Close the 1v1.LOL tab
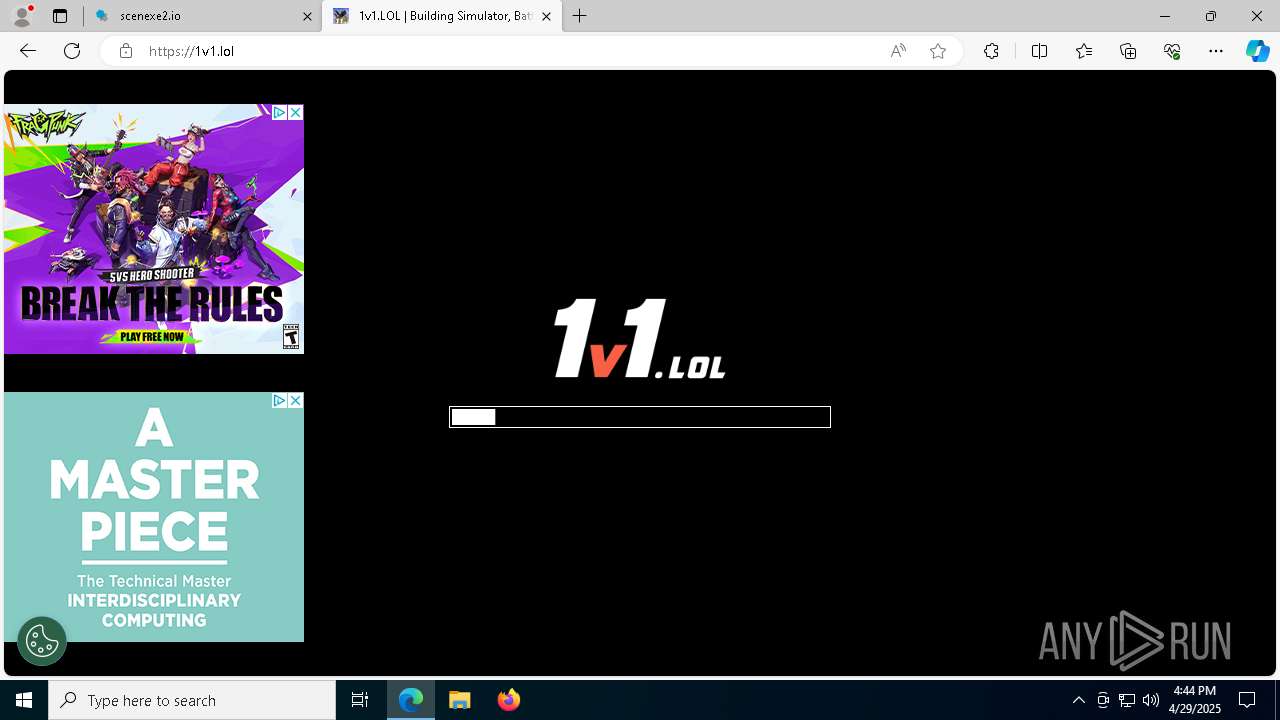This screenshot has height=720, width=1280. [547, 16]
